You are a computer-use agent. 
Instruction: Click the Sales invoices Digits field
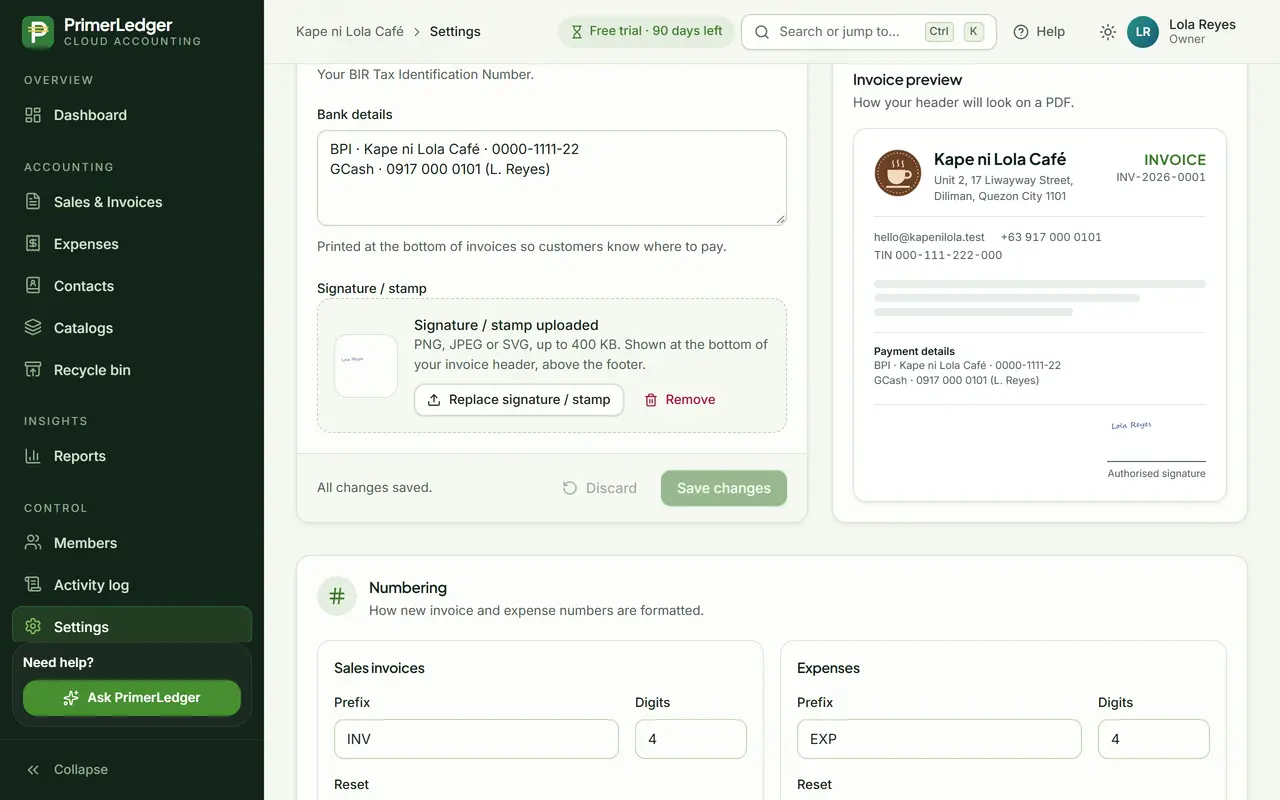691,739
